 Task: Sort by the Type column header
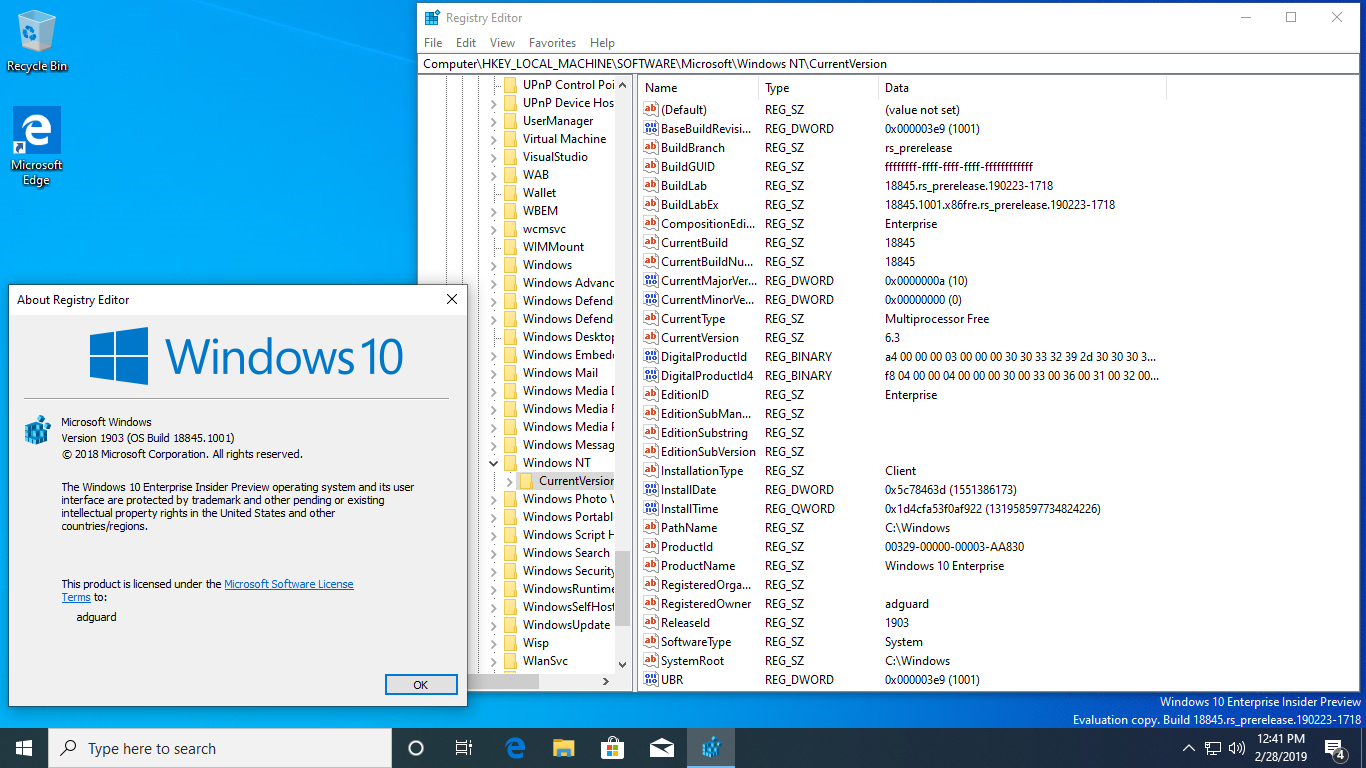819,88
